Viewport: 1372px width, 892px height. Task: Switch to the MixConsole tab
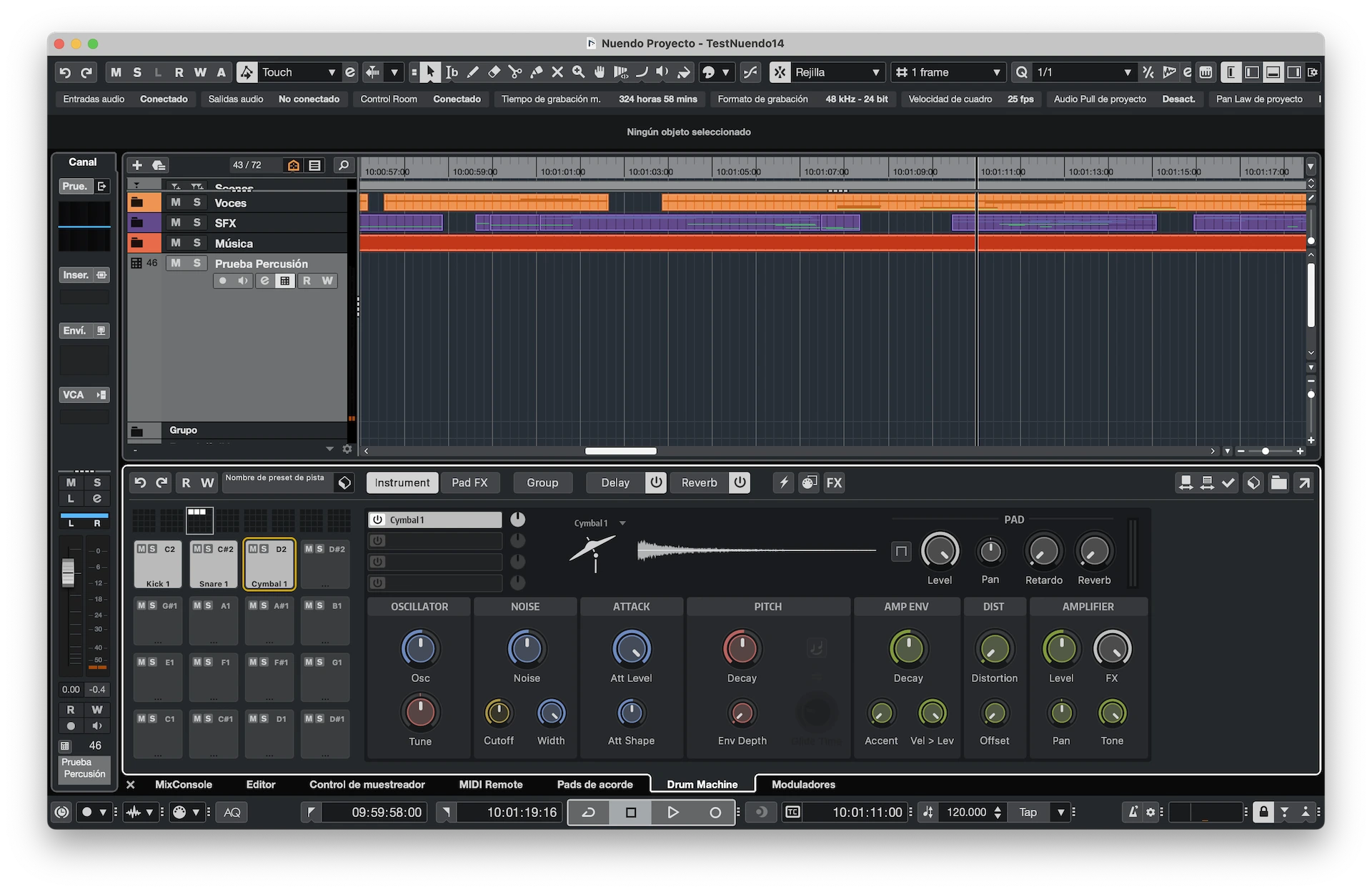184,784
